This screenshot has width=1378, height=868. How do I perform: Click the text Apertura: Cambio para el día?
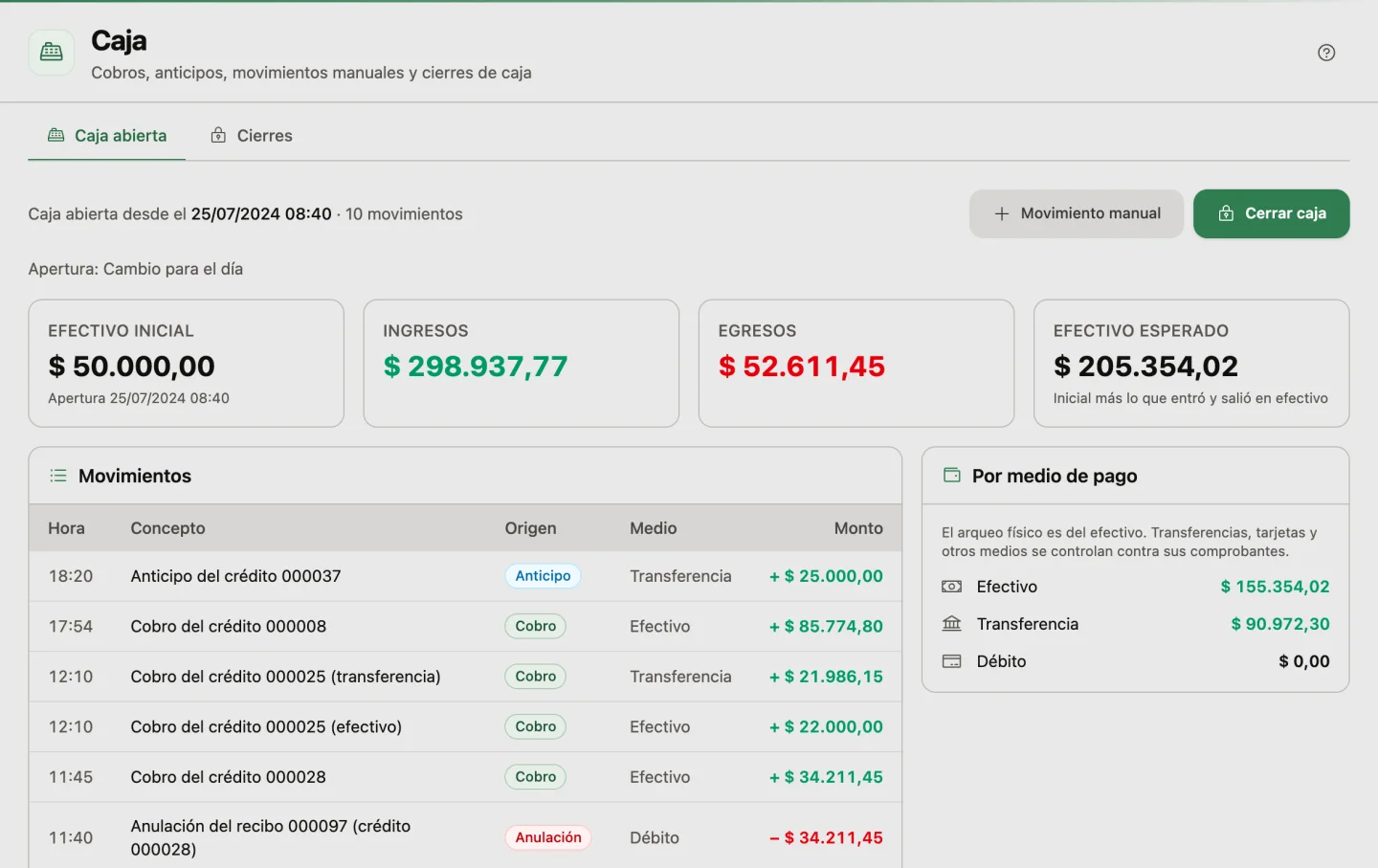(136, 269)
